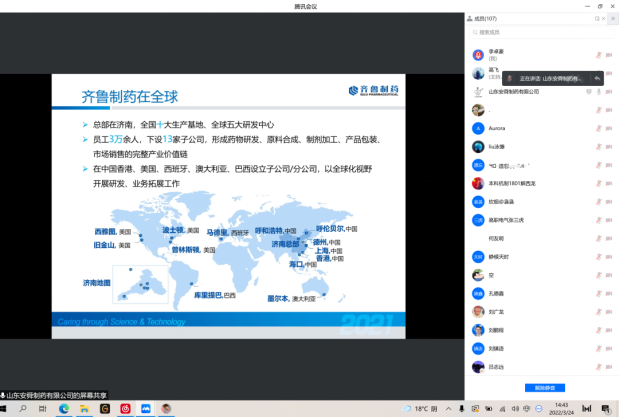
Task: Click the camera-off icon in 山东安舜制药有限公司's row
Action: [609, 92]
